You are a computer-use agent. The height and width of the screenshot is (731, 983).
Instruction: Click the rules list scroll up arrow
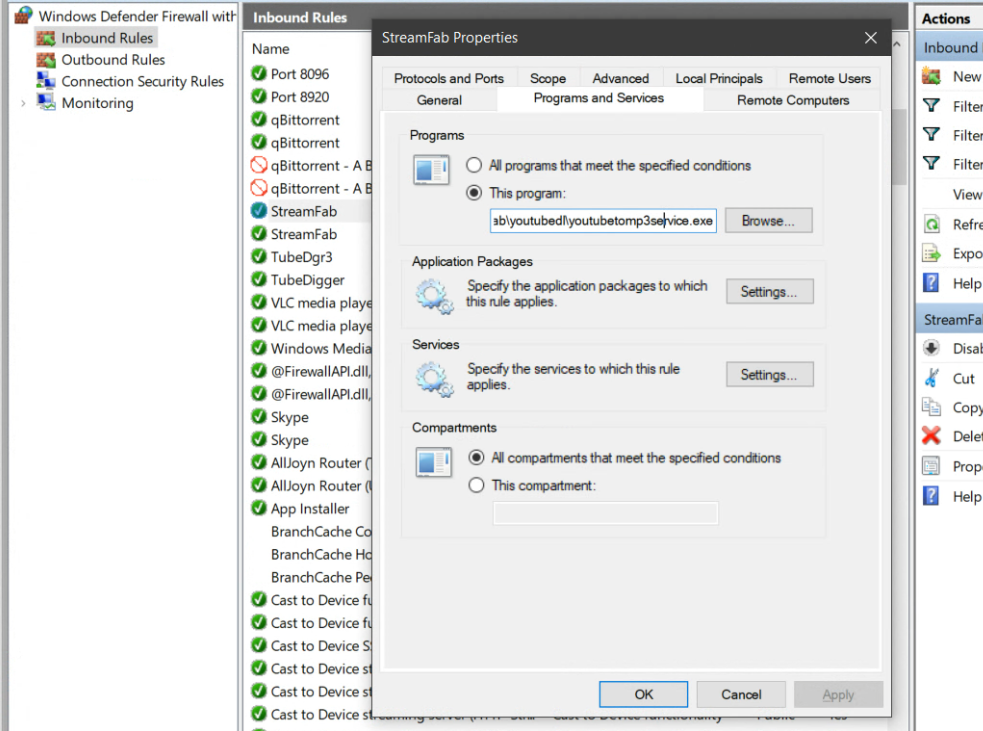[897, 45]
